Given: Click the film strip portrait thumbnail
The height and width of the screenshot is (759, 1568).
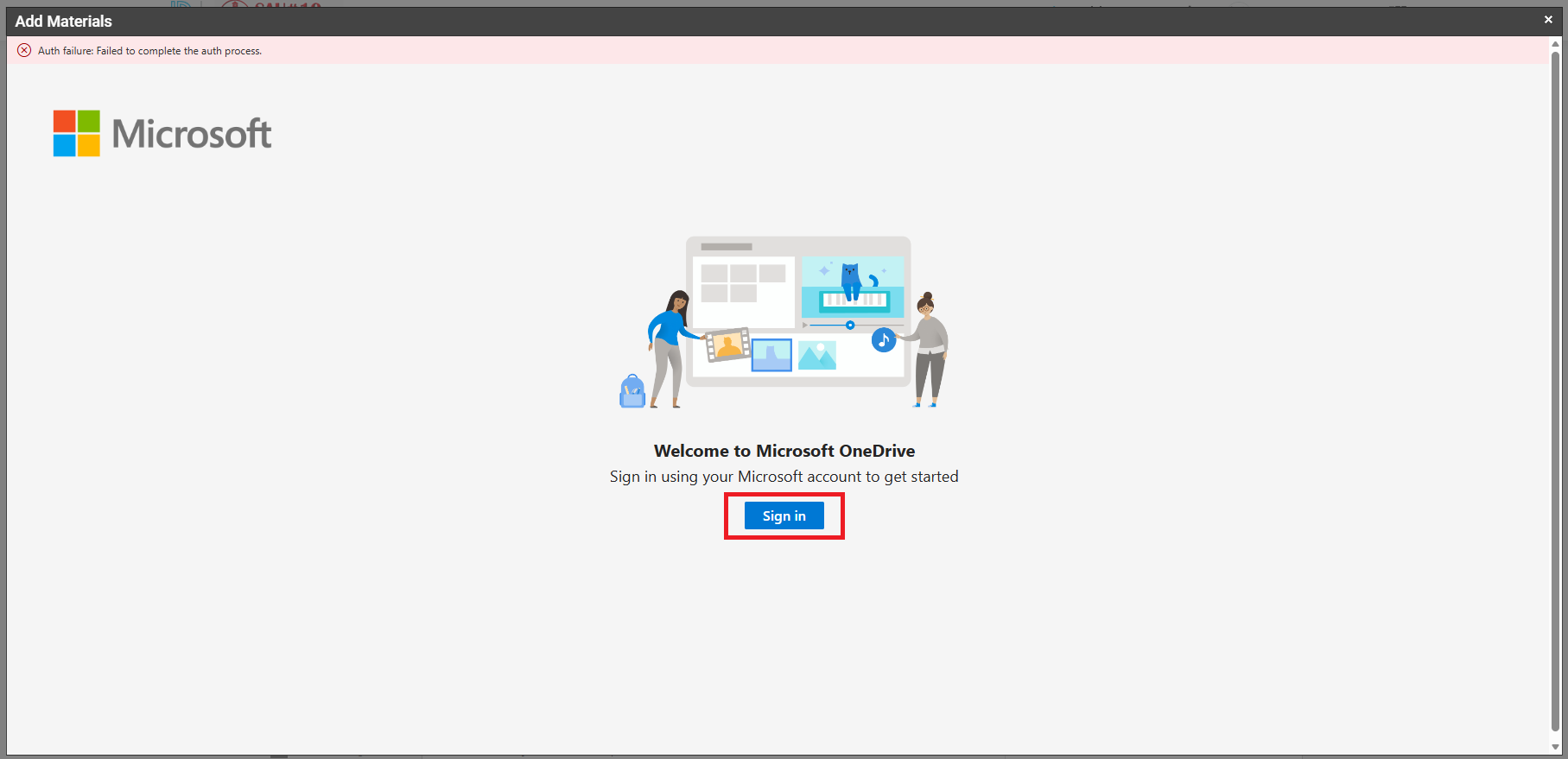Looking at the screenshot, I should (727, 345).
